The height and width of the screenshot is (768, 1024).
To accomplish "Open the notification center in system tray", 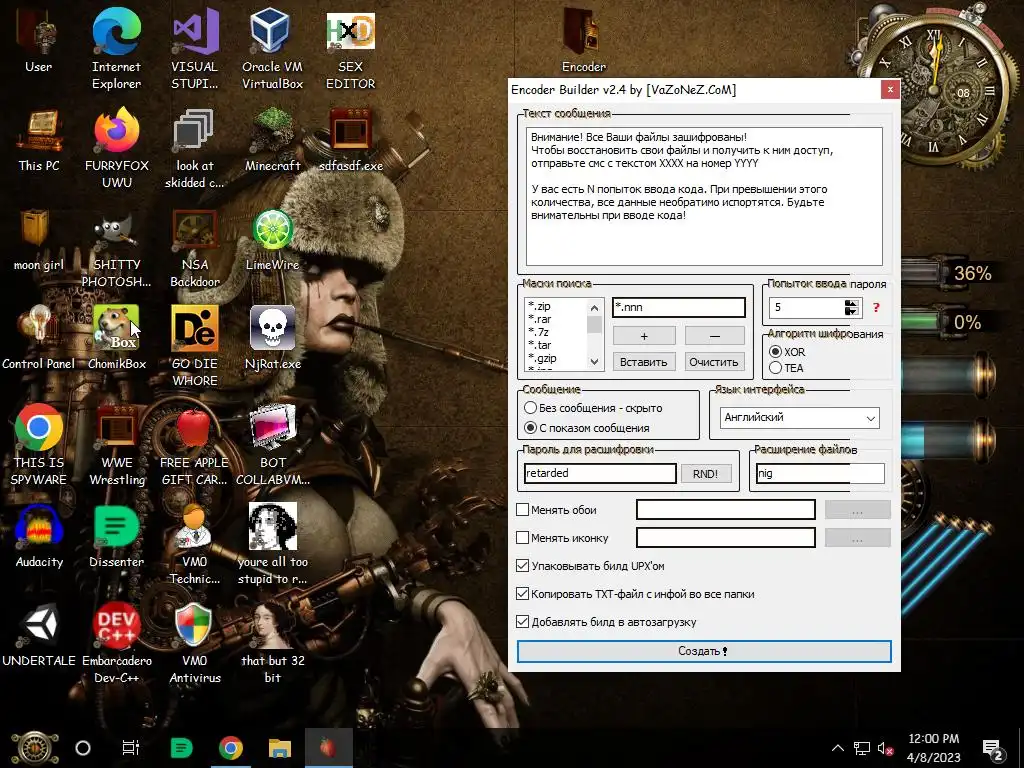I will (993, 750).
